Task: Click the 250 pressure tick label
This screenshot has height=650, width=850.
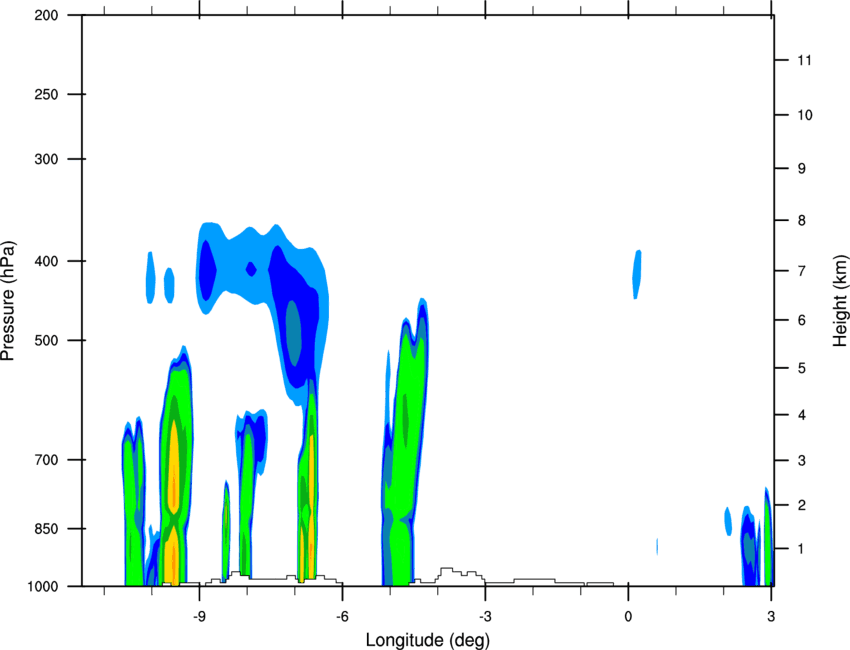Action: pos(46,94)
